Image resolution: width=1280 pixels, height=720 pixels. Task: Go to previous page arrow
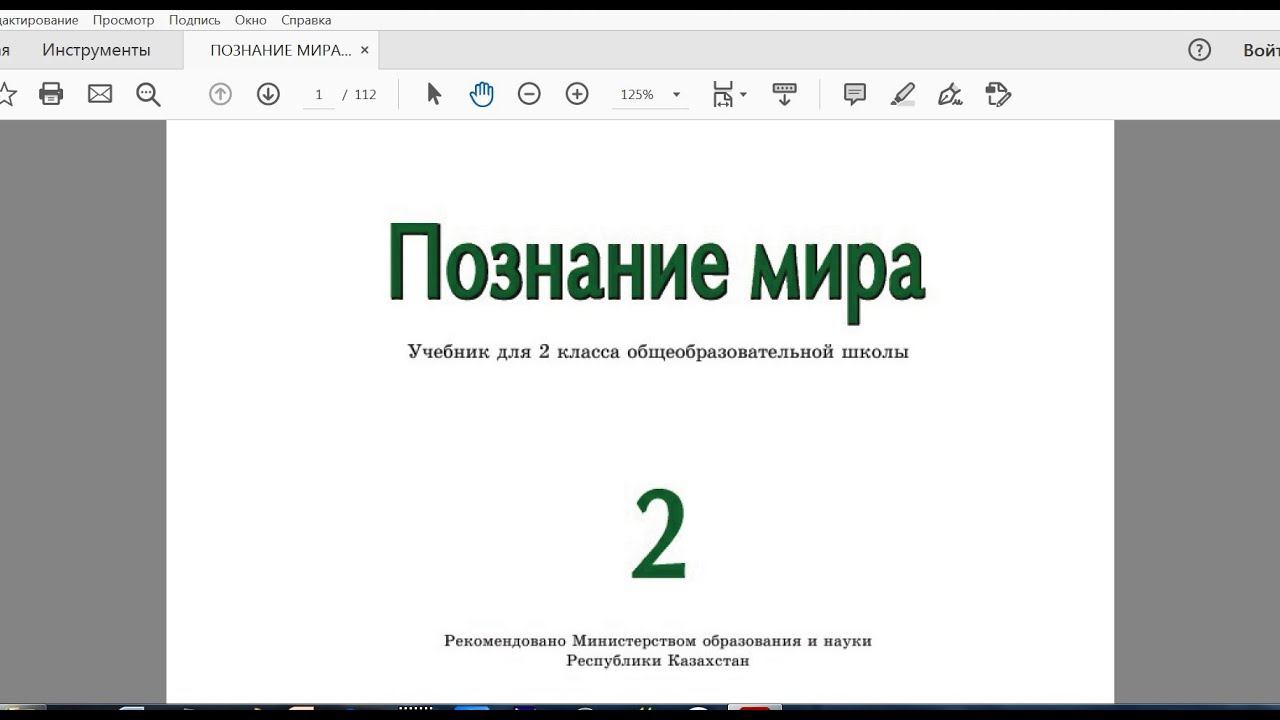tap(220, 94)
